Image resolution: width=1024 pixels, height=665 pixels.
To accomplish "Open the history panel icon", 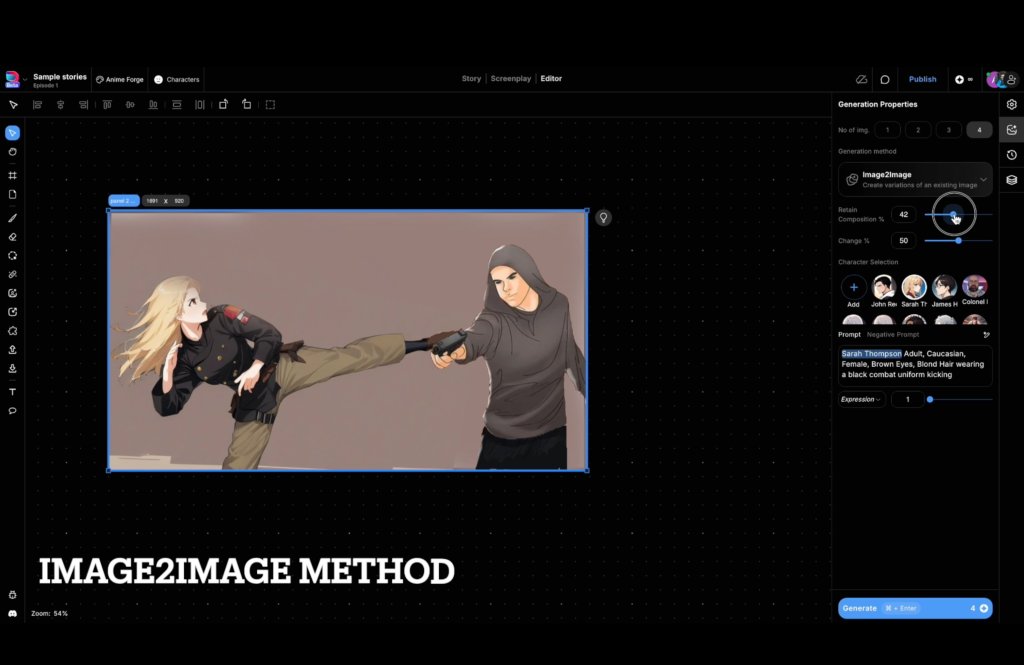I will click(x=1012, y=155).
